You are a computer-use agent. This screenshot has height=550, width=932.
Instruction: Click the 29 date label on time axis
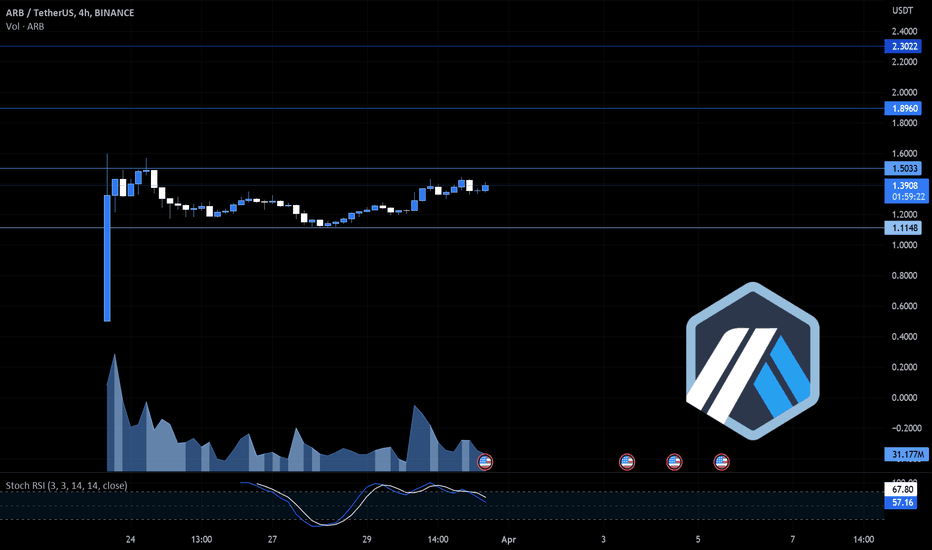[x=367, y=539]
